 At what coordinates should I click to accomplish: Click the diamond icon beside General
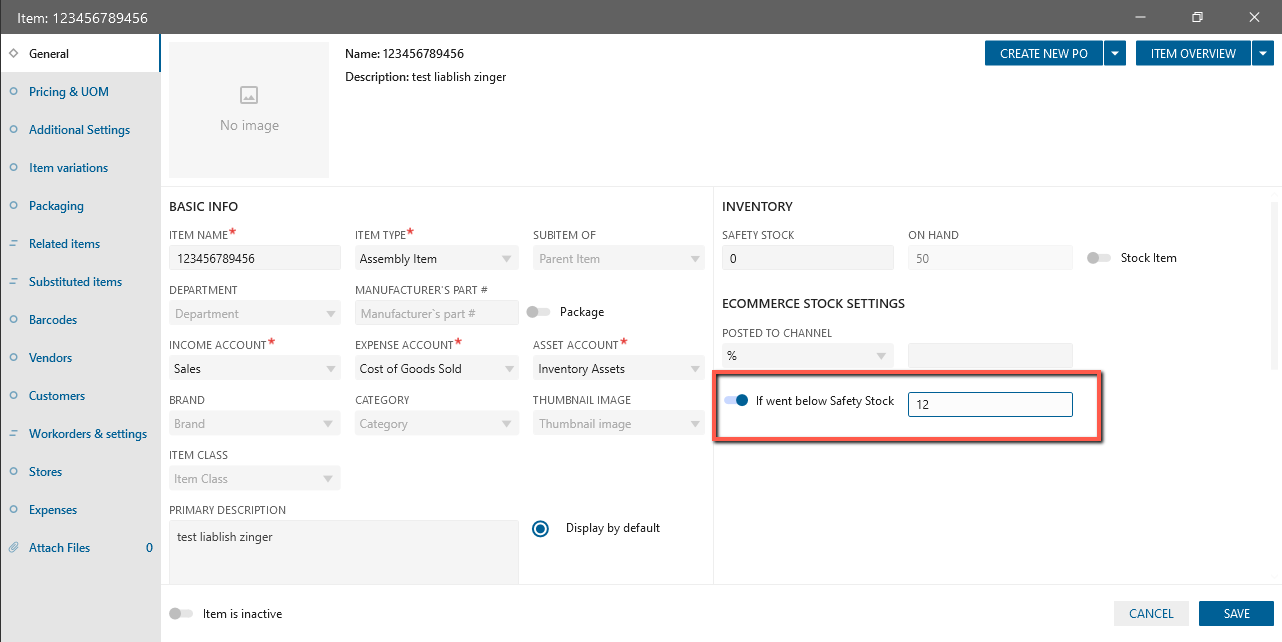(13, 54)
